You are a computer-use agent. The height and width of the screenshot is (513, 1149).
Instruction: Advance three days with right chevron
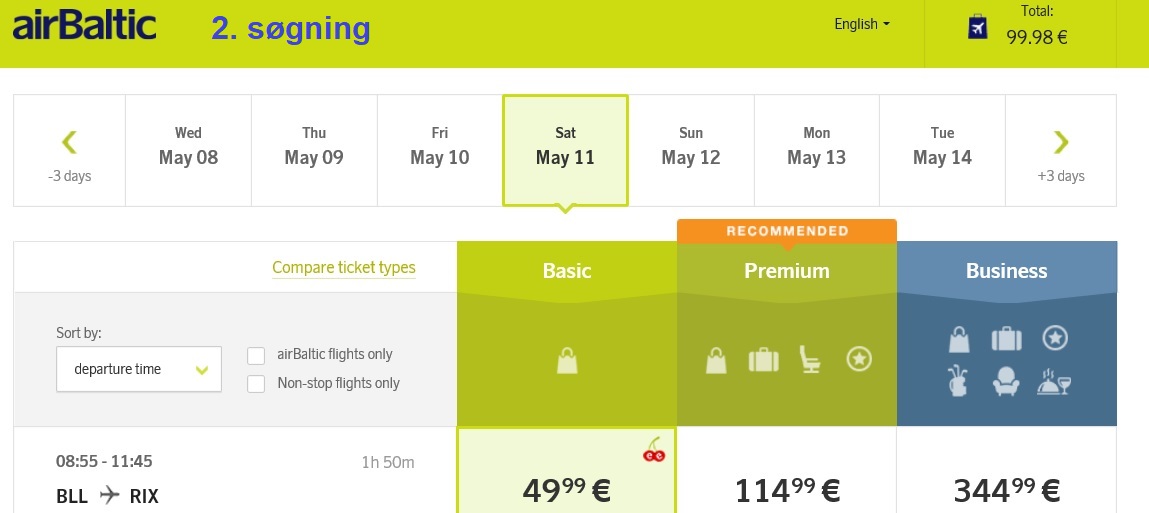(x=1061, y=151)
